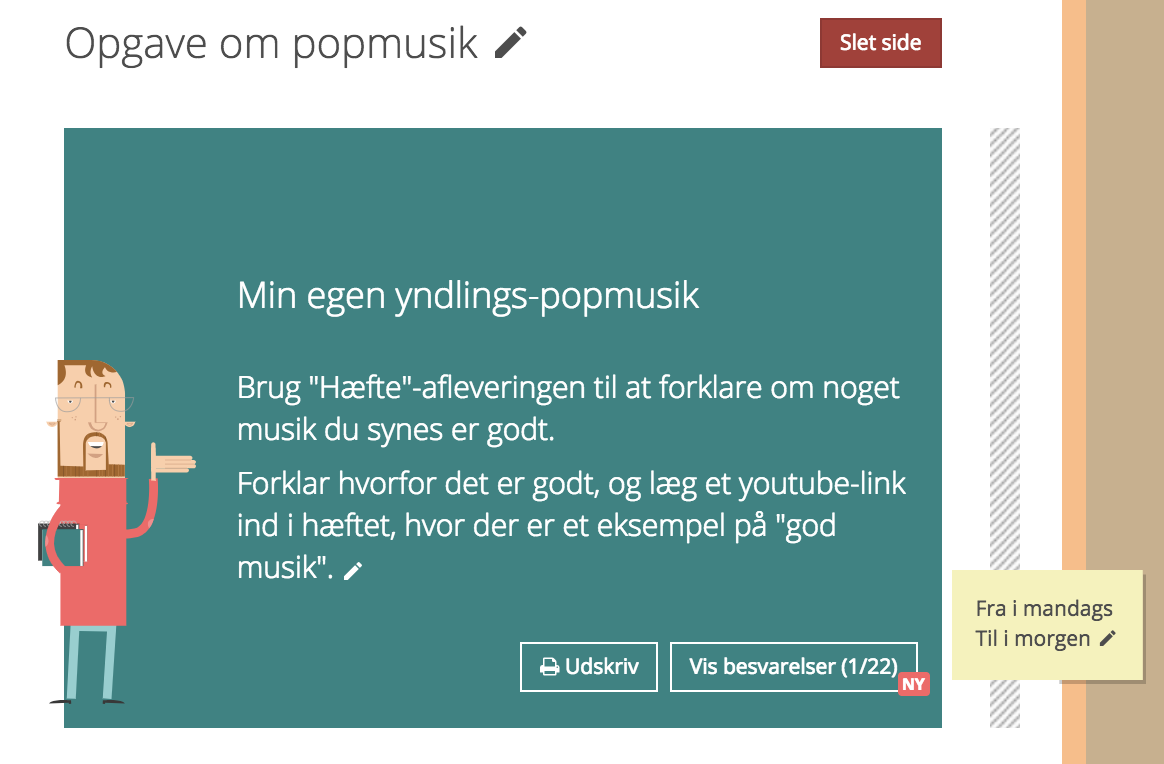
Task: Click the printer icon inside Udskriv
Action: 549,667
